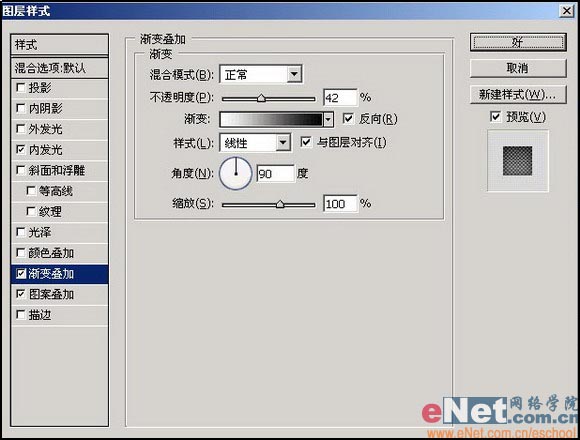Open the gradient picker dropdown arrow
This screenshot has height=440, width=580.
(x=328, y=119)
